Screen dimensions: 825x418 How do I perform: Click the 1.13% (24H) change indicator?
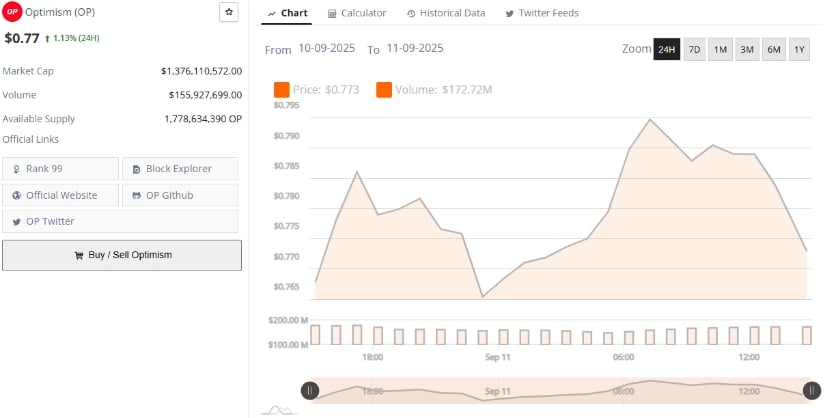(x=72, y=38)
